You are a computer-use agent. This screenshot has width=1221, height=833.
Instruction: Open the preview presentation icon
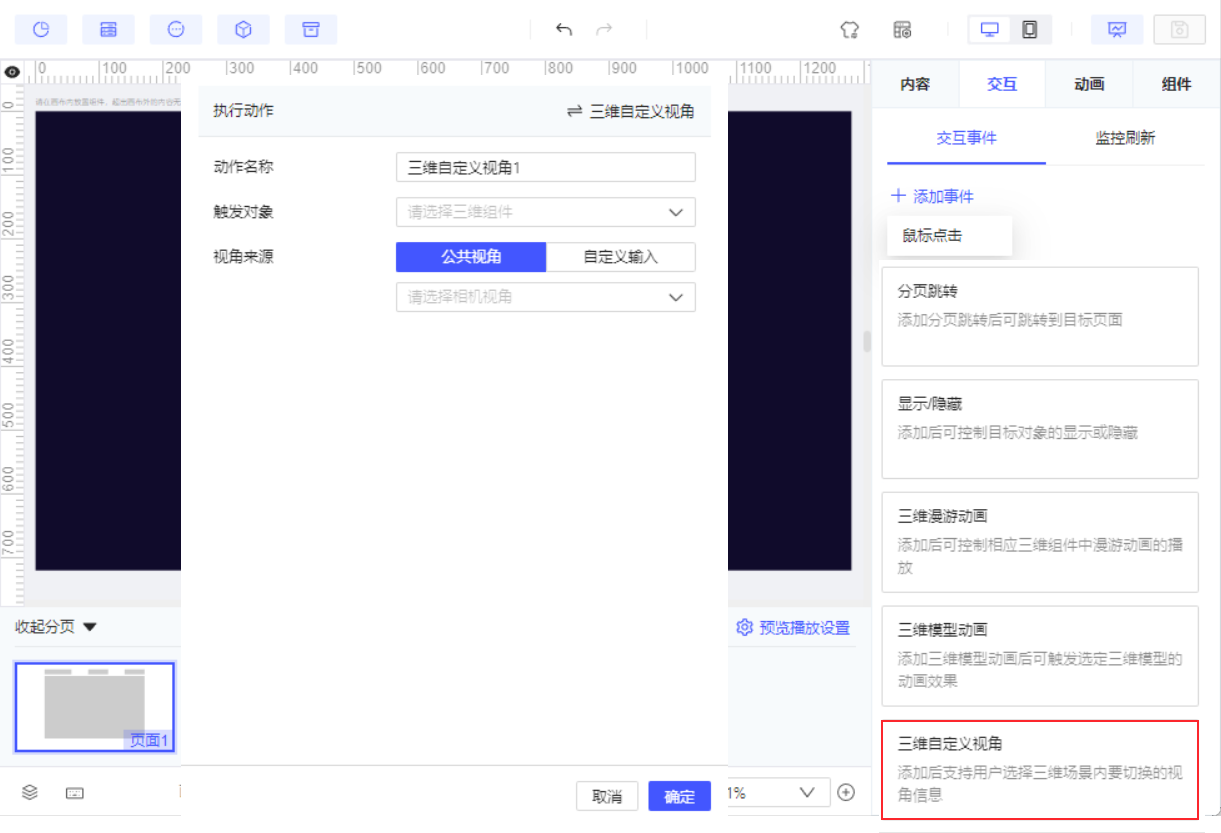(1117, 29)
